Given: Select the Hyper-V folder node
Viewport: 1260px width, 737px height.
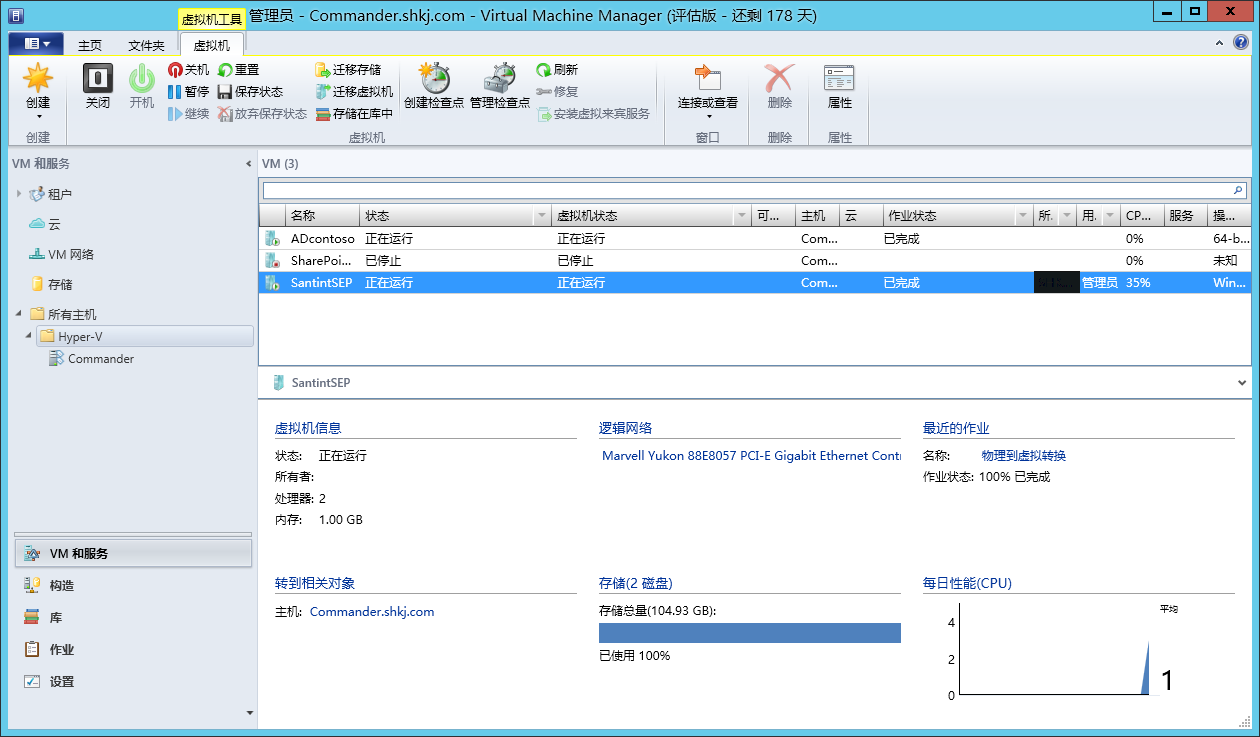Looking at the screenshot, I should (145, 337).
